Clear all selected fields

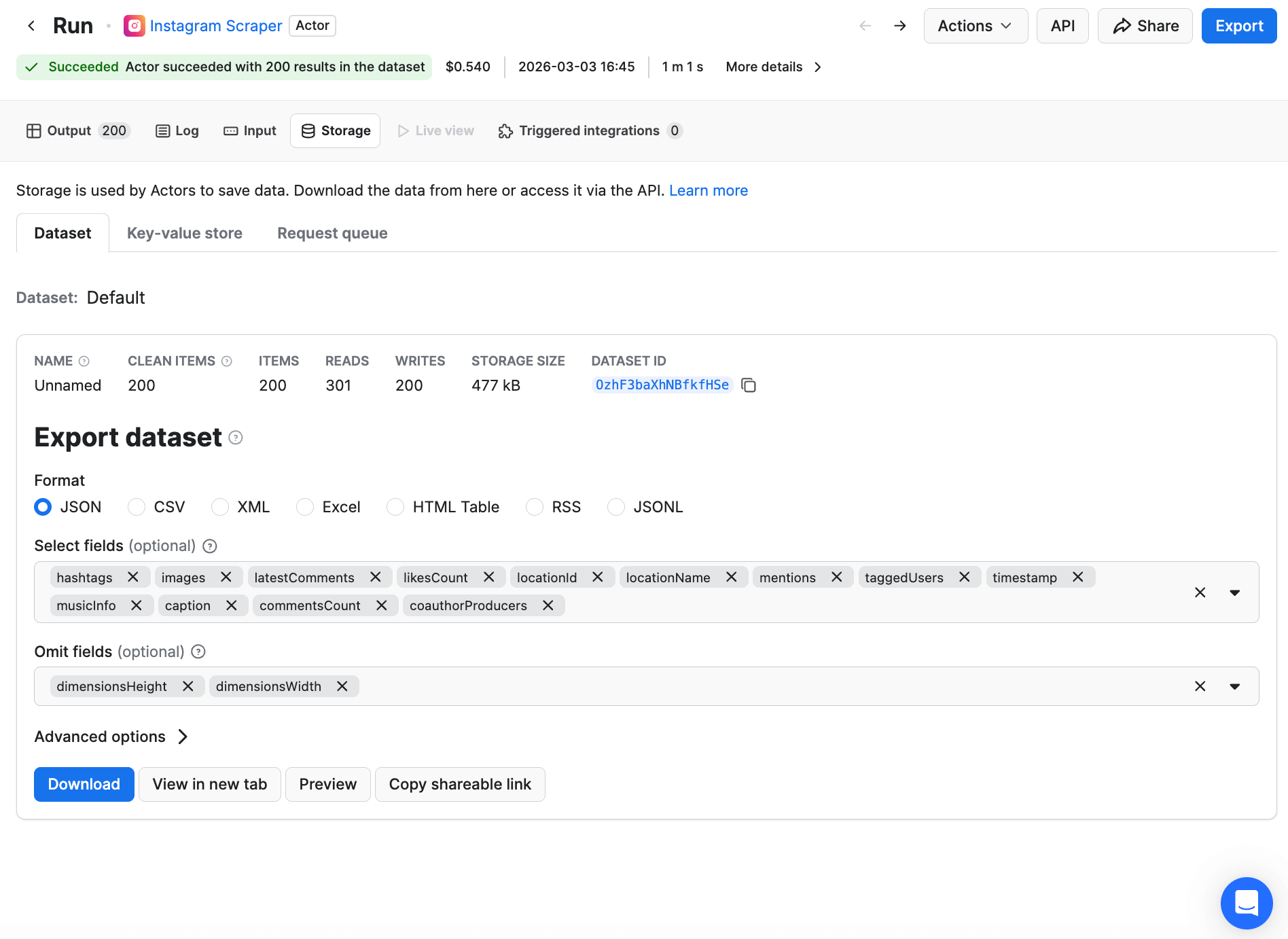pyautogui.click(x=1200, y=592)
